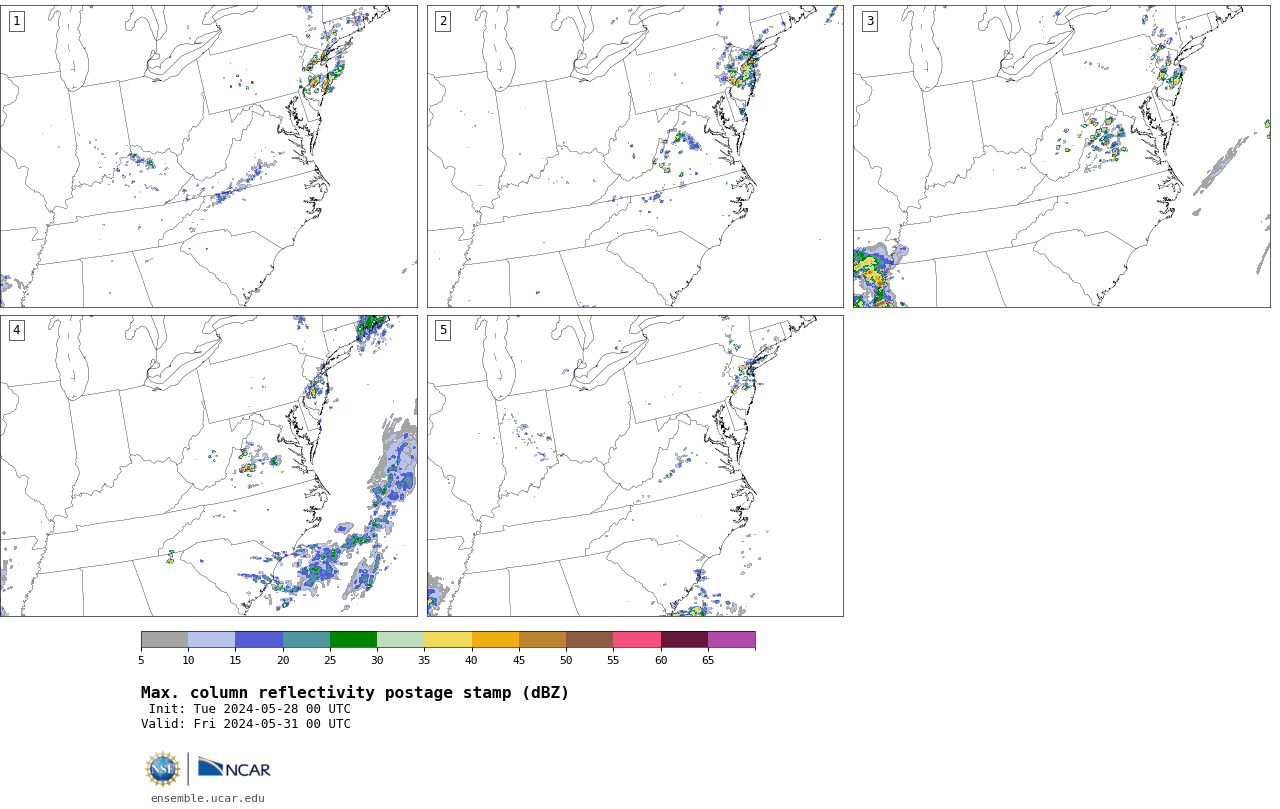Click the dark green 25-30 dBZ swatch
Screen dimensions: 1280x809
tap(353, 640)
